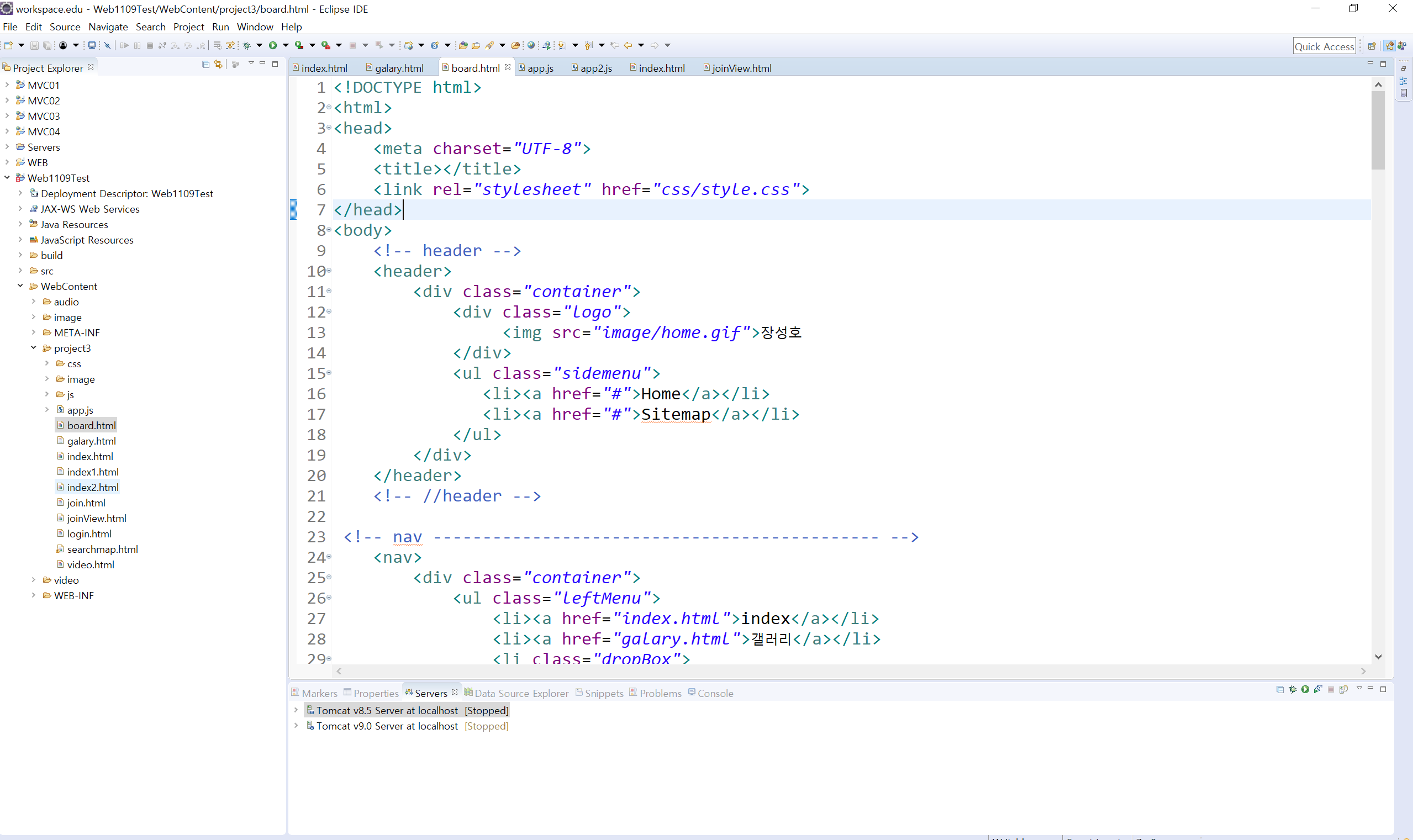The width and height of the screenshot is (1413, 840).
Task: Click the green Run button in main toolbar
Action: click(273, 45)
